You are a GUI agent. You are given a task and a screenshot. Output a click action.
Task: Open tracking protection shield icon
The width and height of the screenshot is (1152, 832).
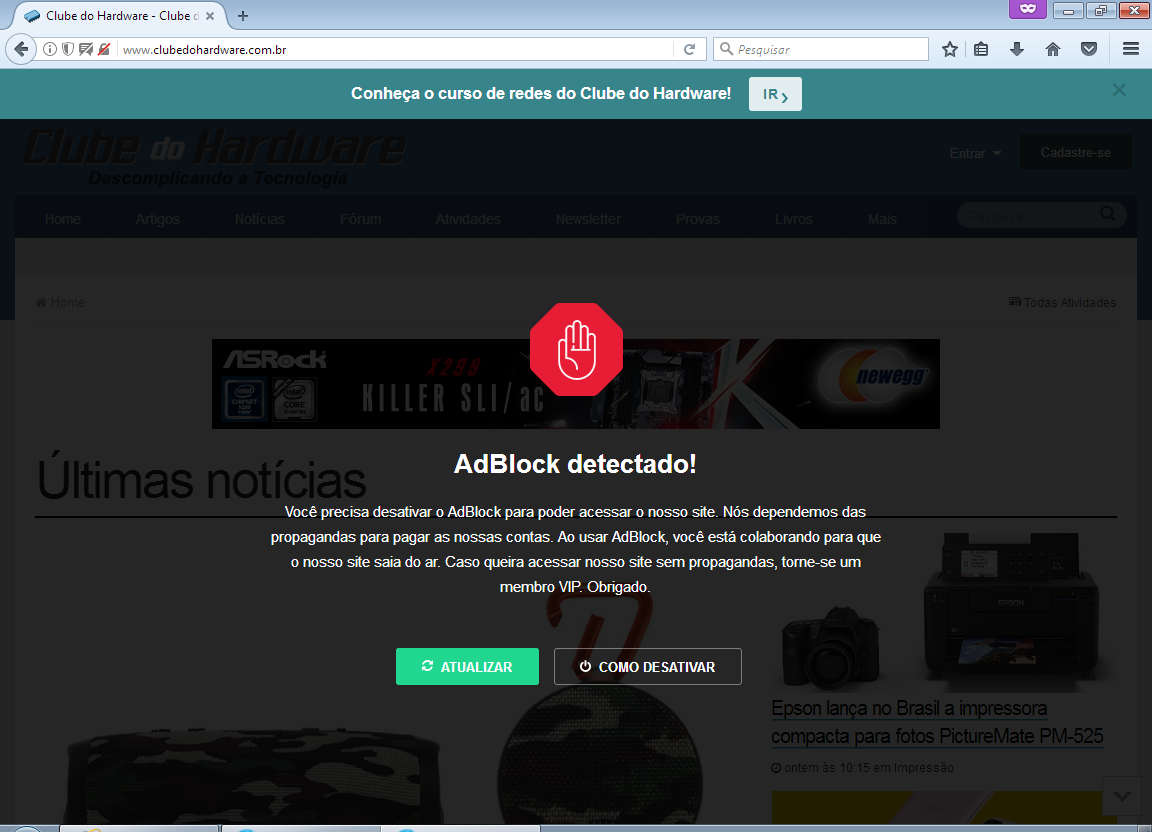[x=68, y=49]
